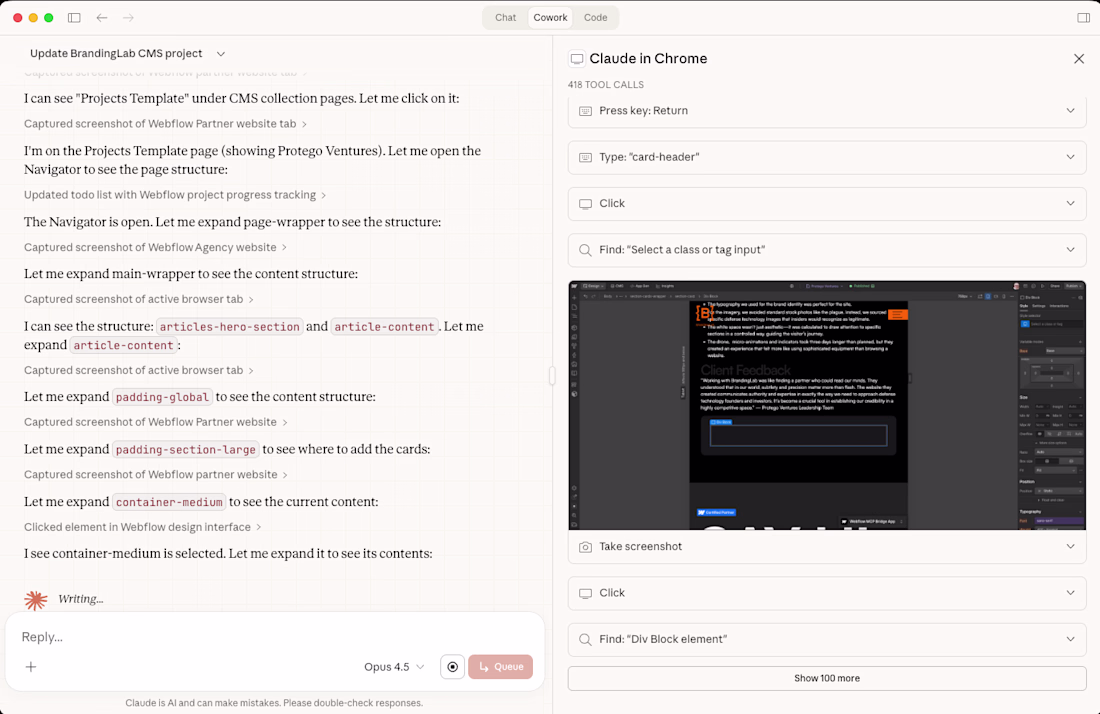Open Clicked element in Webflow design interface link
The image size is (1100, 714).
click(142, 527)
